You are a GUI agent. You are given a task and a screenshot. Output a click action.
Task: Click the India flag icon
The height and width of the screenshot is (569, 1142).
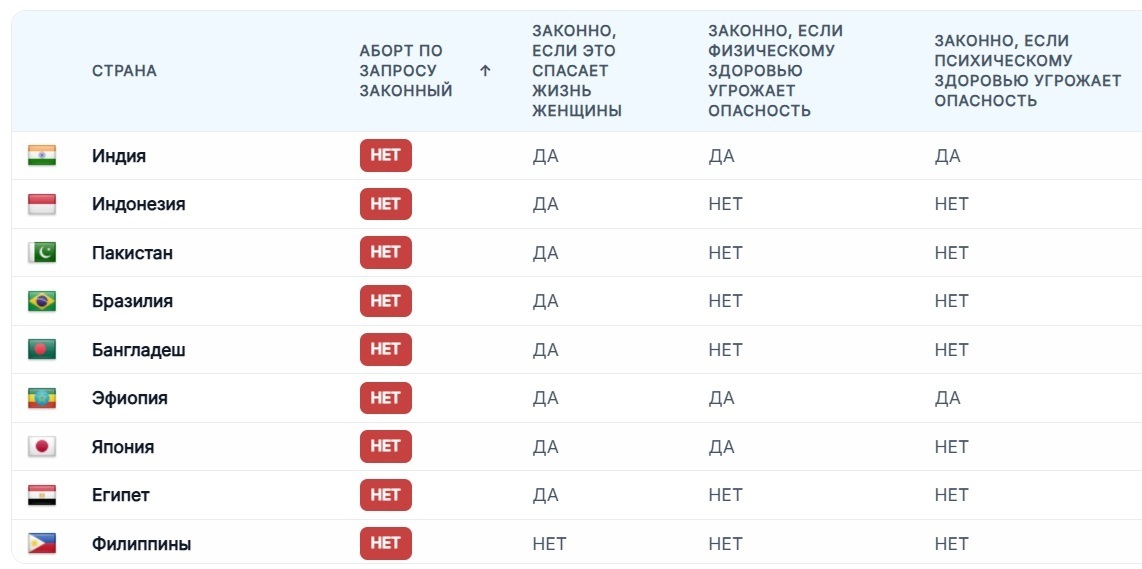pos(42,155)
